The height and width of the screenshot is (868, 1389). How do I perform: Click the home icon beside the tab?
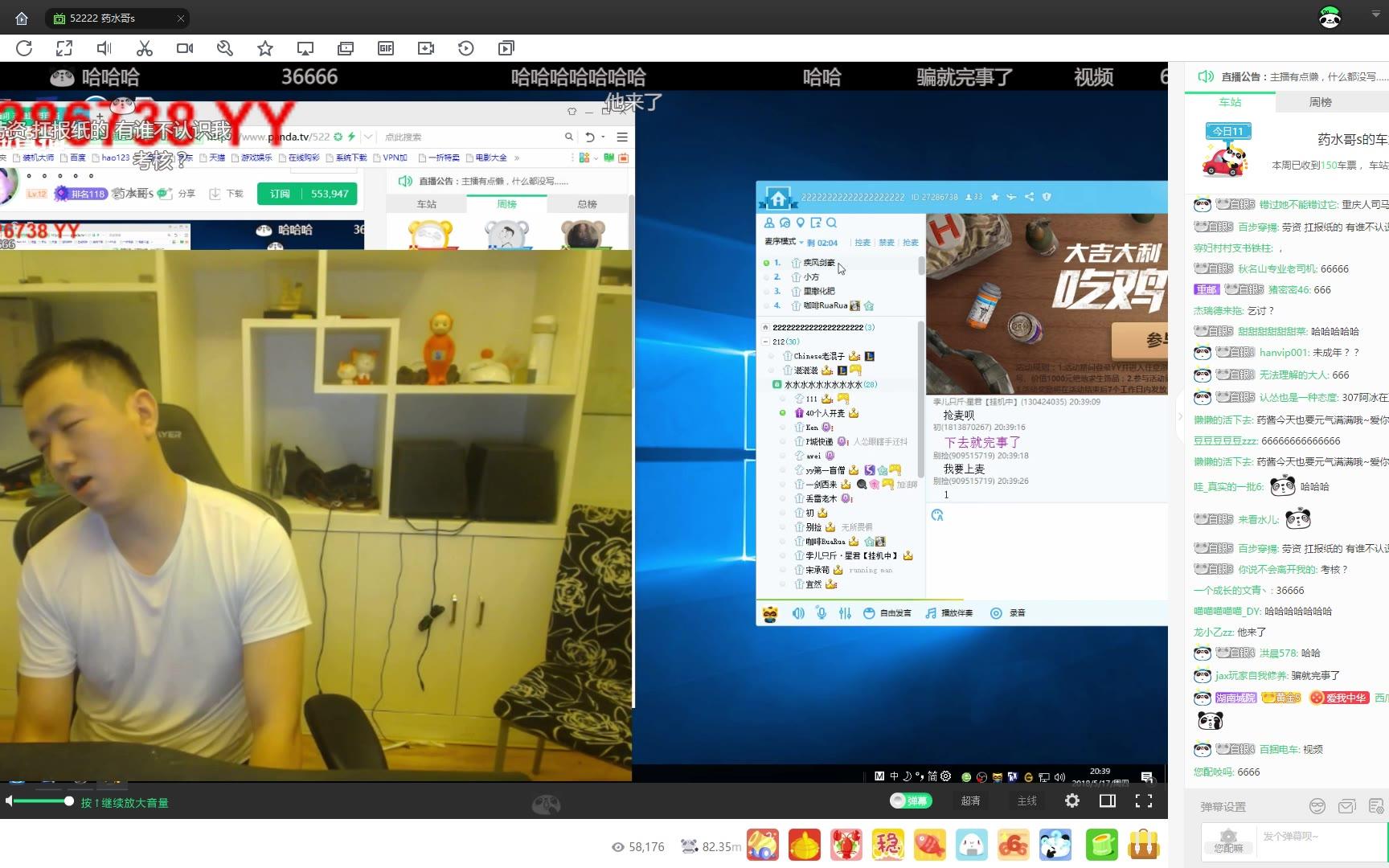tap(22, 18)
